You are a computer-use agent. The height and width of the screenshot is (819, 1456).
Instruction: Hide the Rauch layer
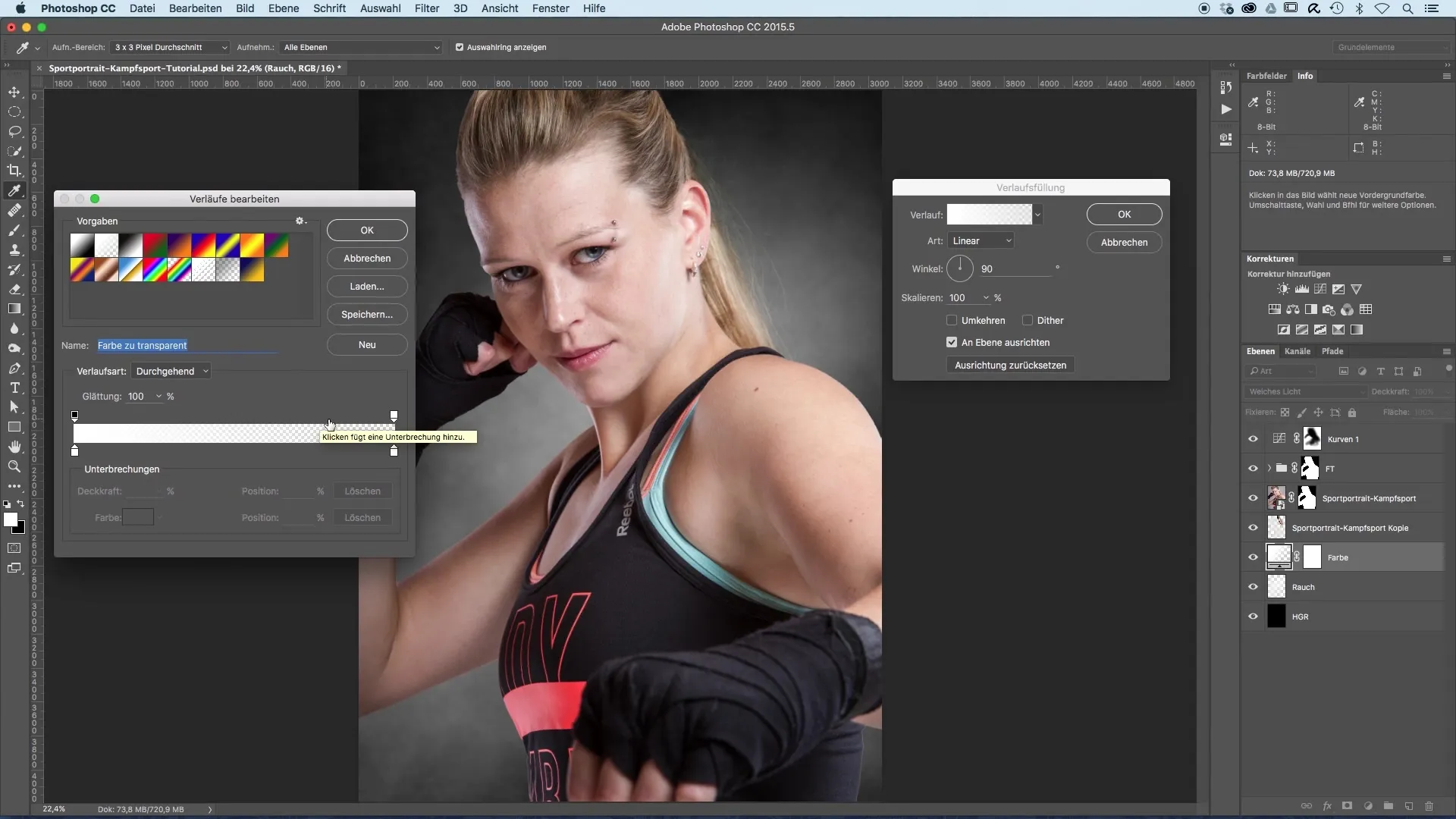[x=1253, y=587]
